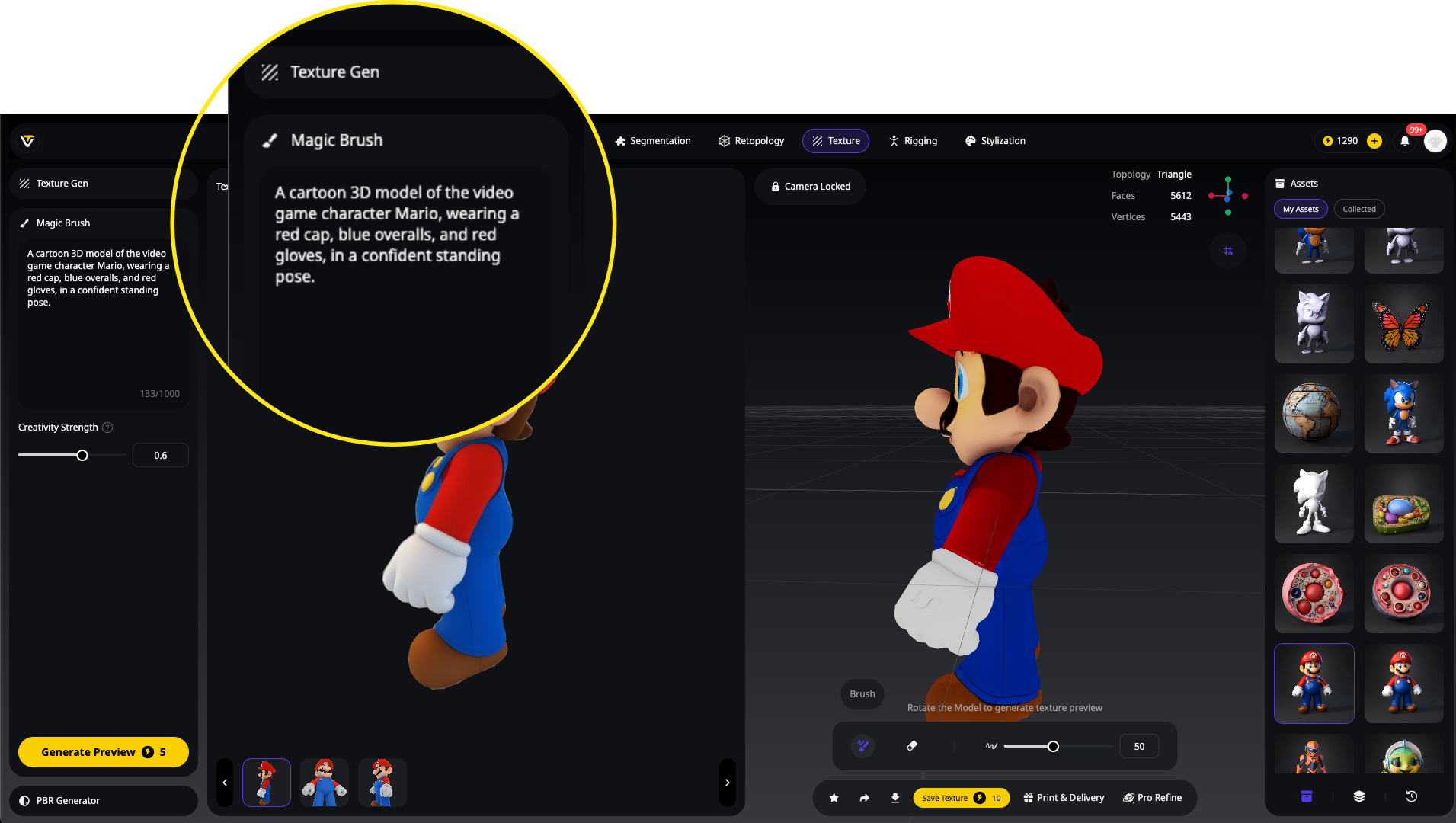Screen dimensions: 1456x823
Task: Open the layers stack icon at panel bottom
Action: click(1359, 796)
